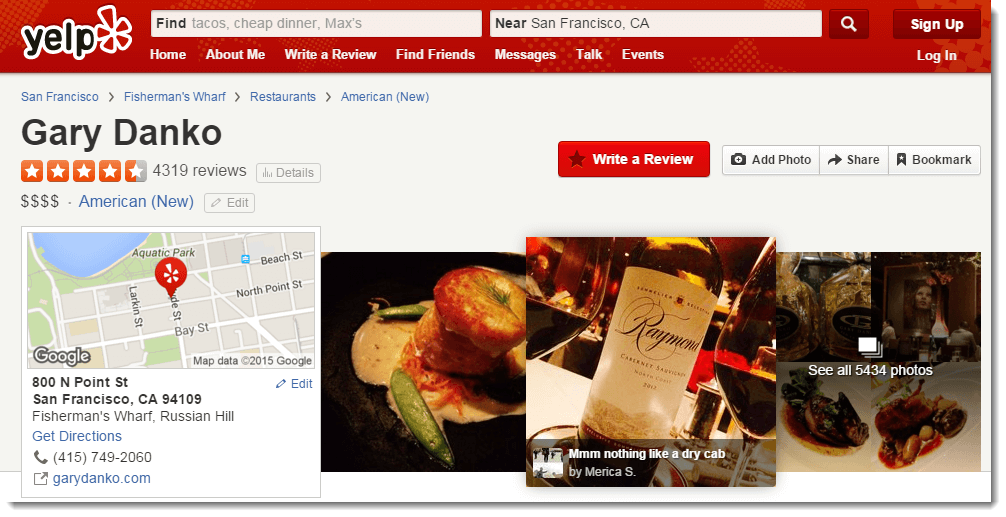Click the San Francisco, CA 94109 address line
The width and height of the screenshot is (1006, 517).
pos(117,399)
